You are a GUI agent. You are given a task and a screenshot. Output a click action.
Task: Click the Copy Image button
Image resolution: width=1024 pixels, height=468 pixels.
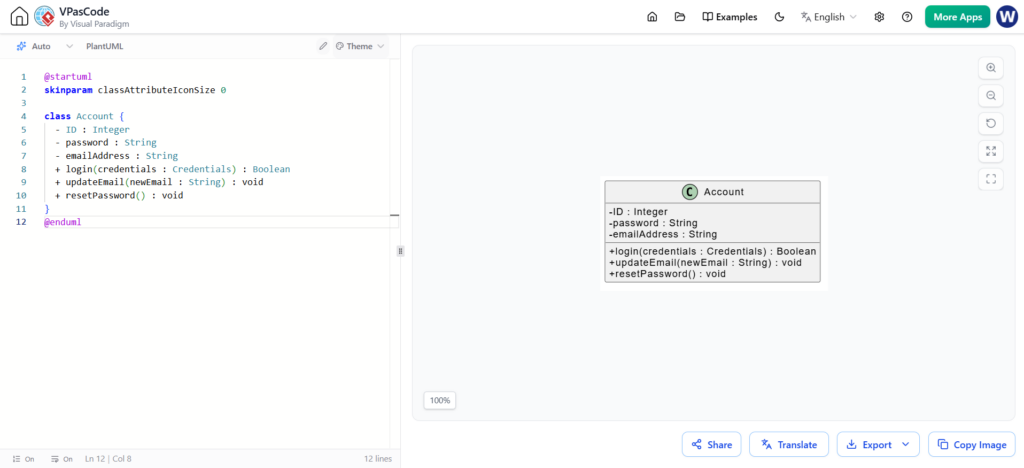click(x=972, y=445)
